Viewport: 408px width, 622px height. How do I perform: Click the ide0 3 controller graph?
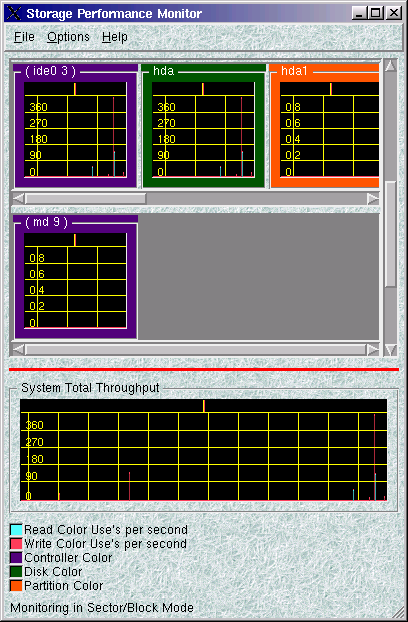75,129
